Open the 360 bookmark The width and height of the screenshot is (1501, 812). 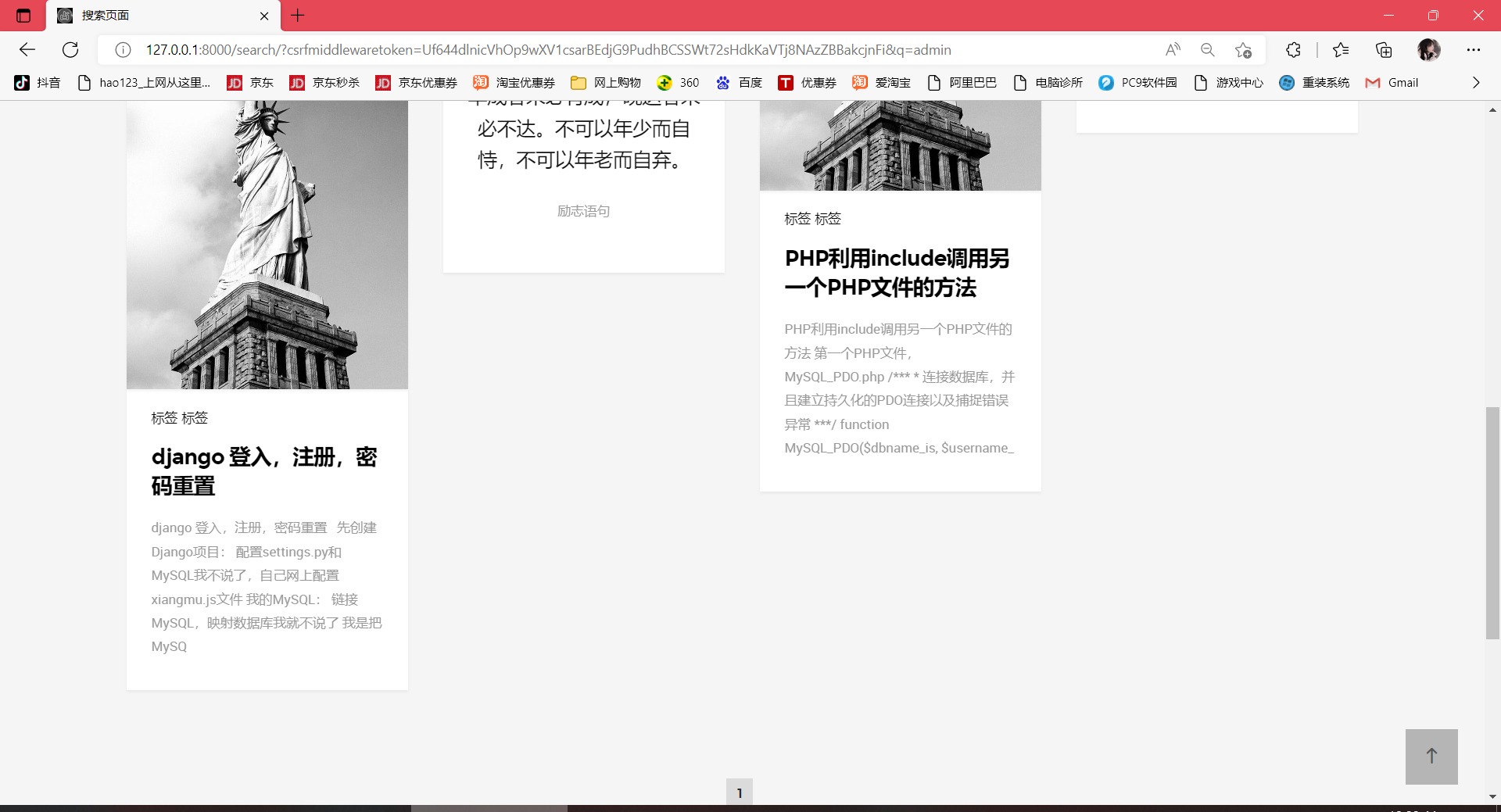(678, 83)
